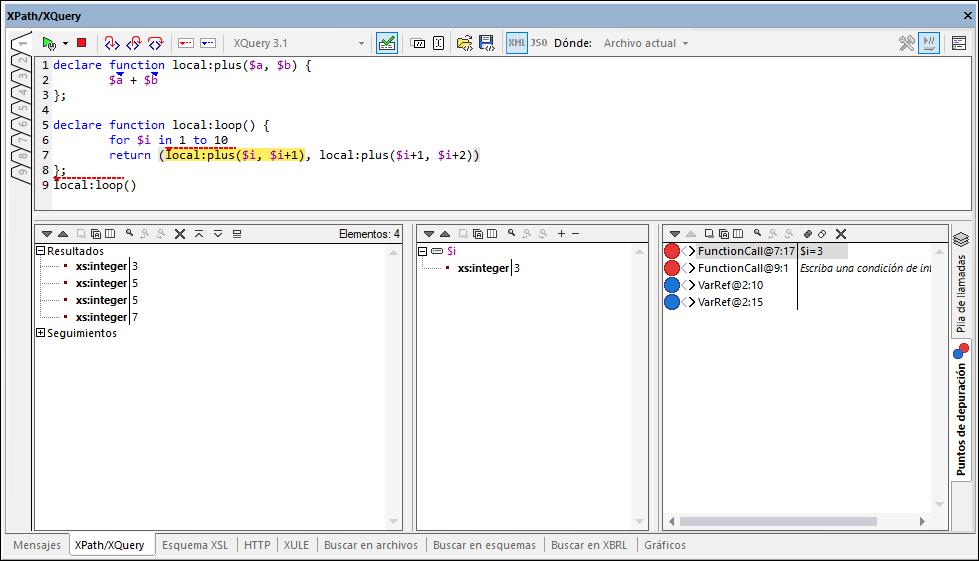This screenshot has height=561, width=979.
Task: Click the wrench settings icon
Action: pyautogui.click(x=906, y=43)
